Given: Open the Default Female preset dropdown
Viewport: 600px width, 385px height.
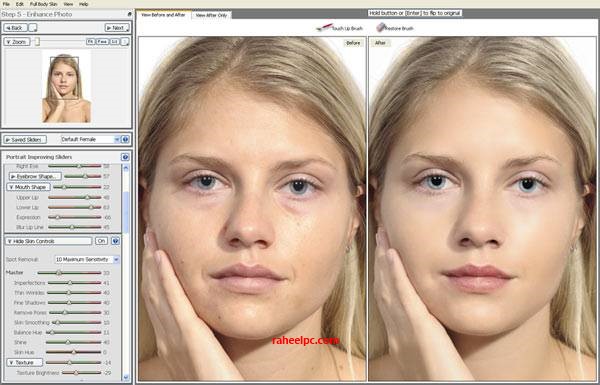Looking at the screenshot, I should pyautogui.click(x=91, y=140).
